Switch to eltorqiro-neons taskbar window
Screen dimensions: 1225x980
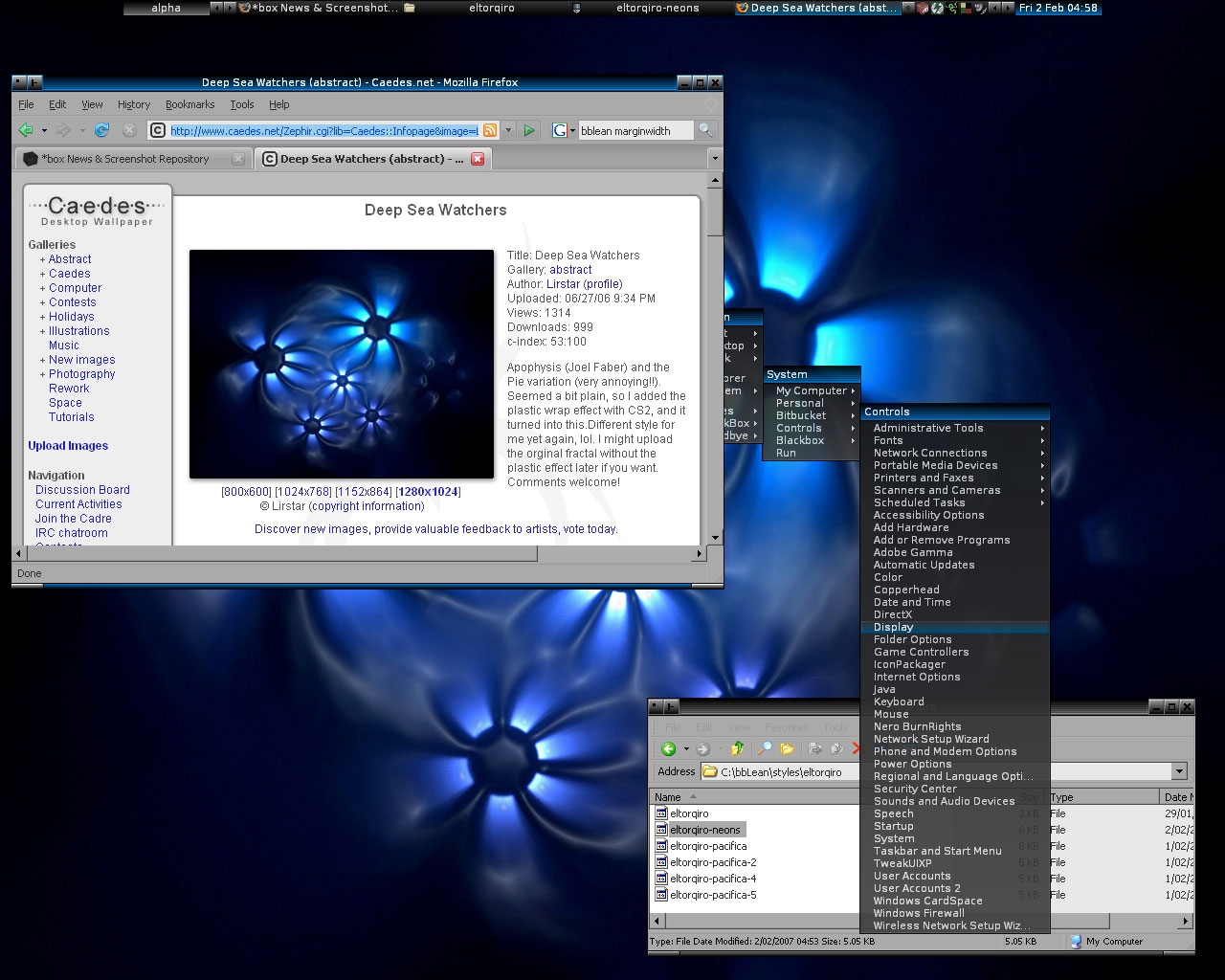[657, 8]
